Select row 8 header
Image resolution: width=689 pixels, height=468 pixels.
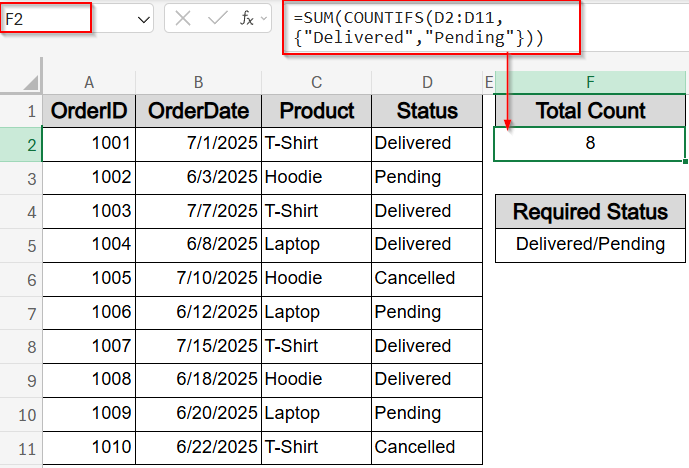pos(21,347)
